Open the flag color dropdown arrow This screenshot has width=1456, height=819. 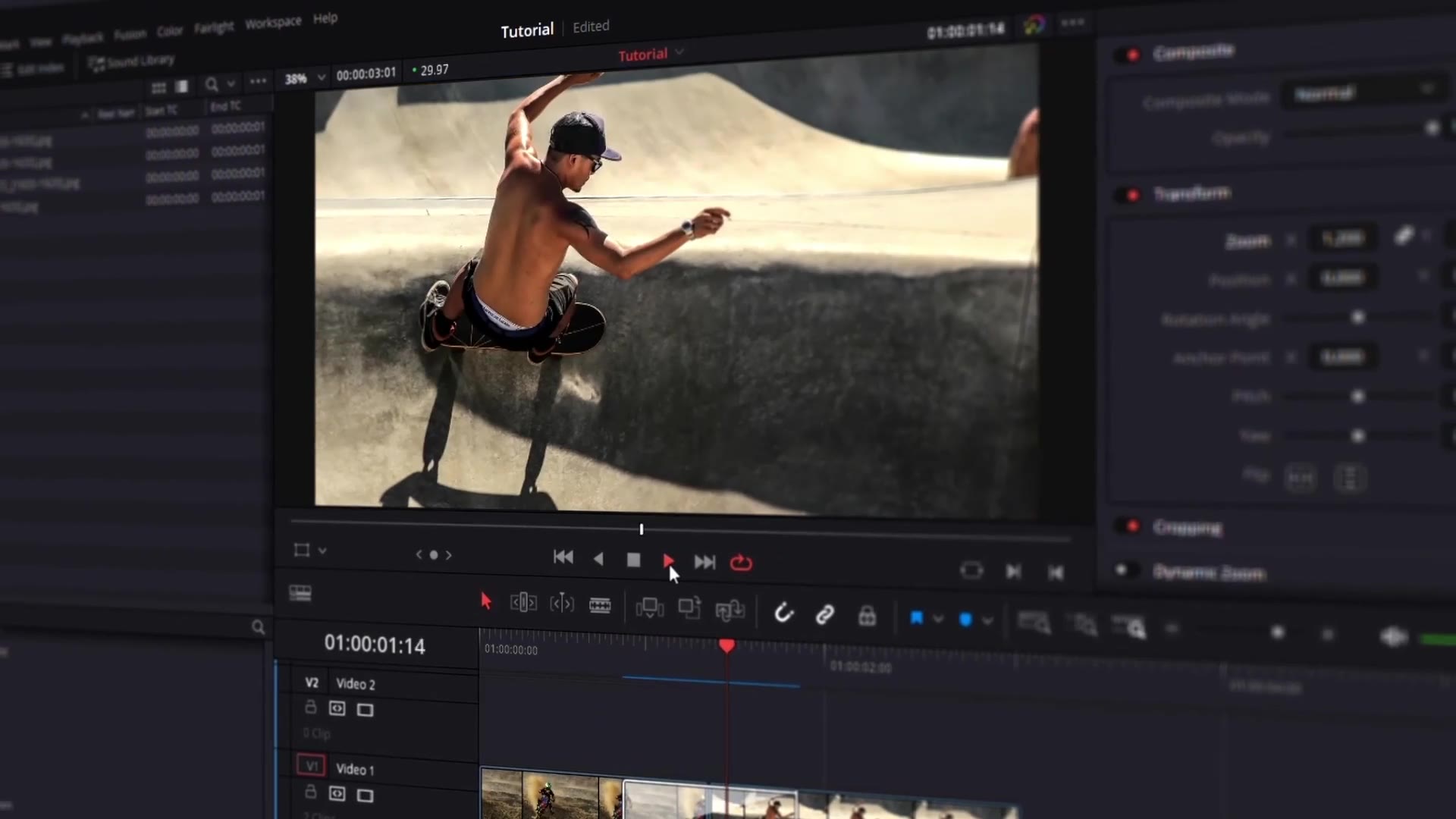pos(938,619)
